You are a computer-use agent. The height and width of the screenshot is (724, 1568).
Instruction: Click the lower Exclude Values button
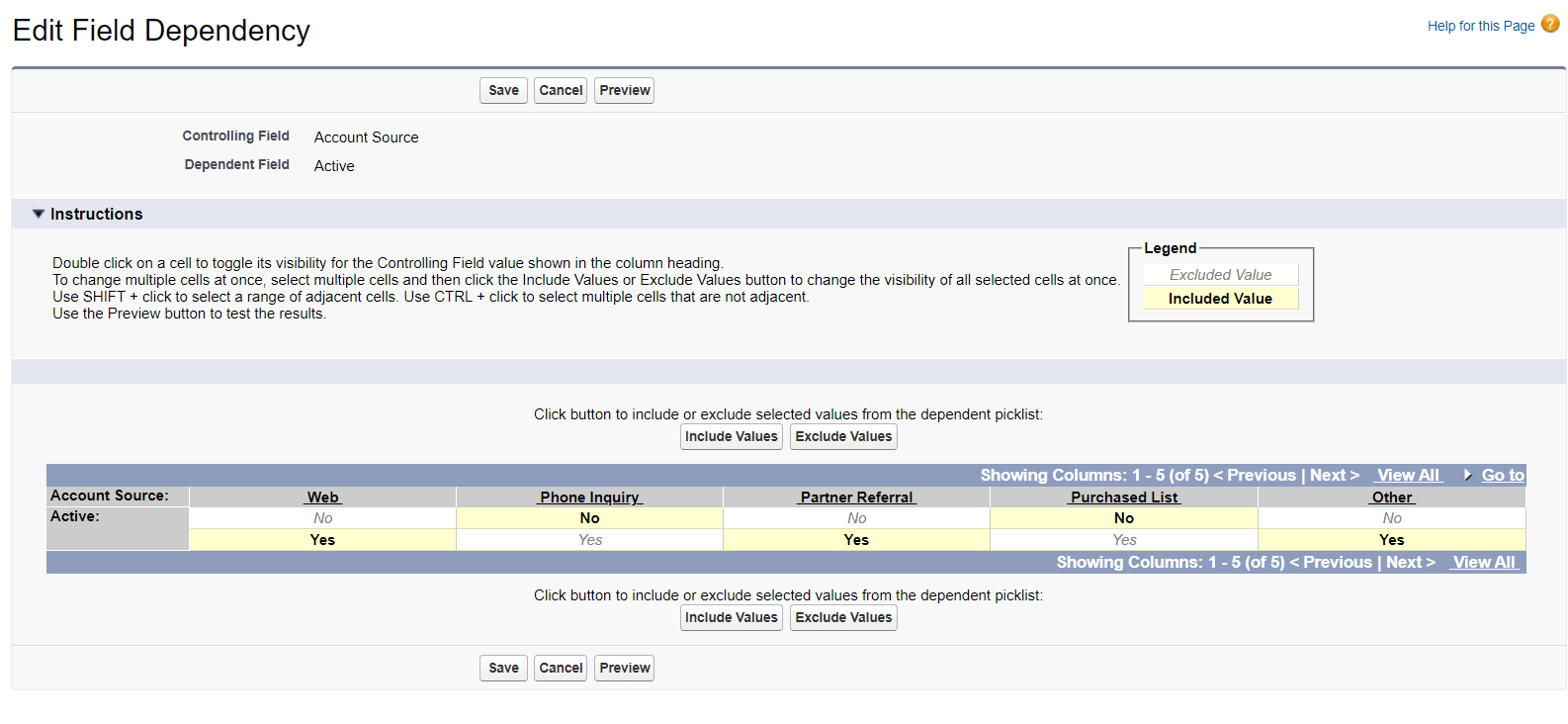point(843,617)
